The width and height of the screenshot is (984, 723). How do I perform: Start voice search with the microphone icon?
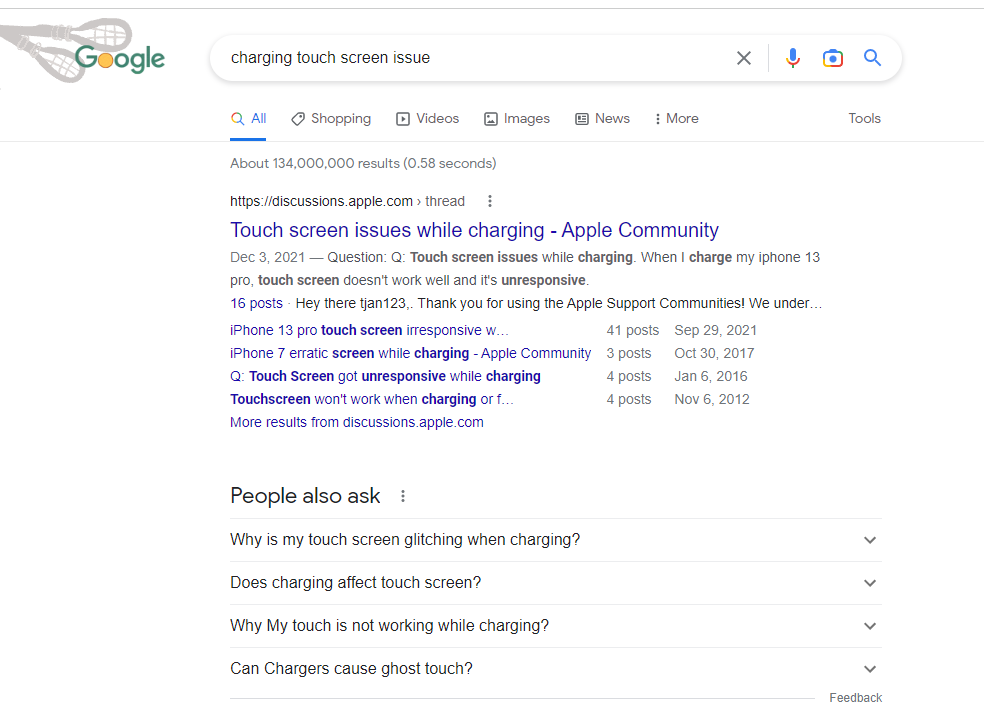tap(793, 58)
